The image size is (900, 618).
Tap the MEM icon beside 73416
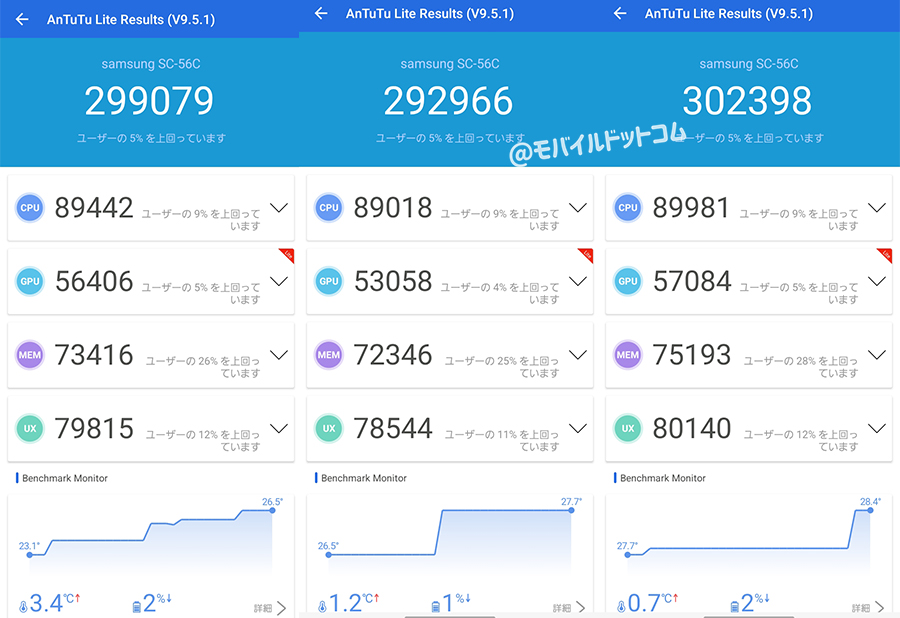tap(30, 355)
